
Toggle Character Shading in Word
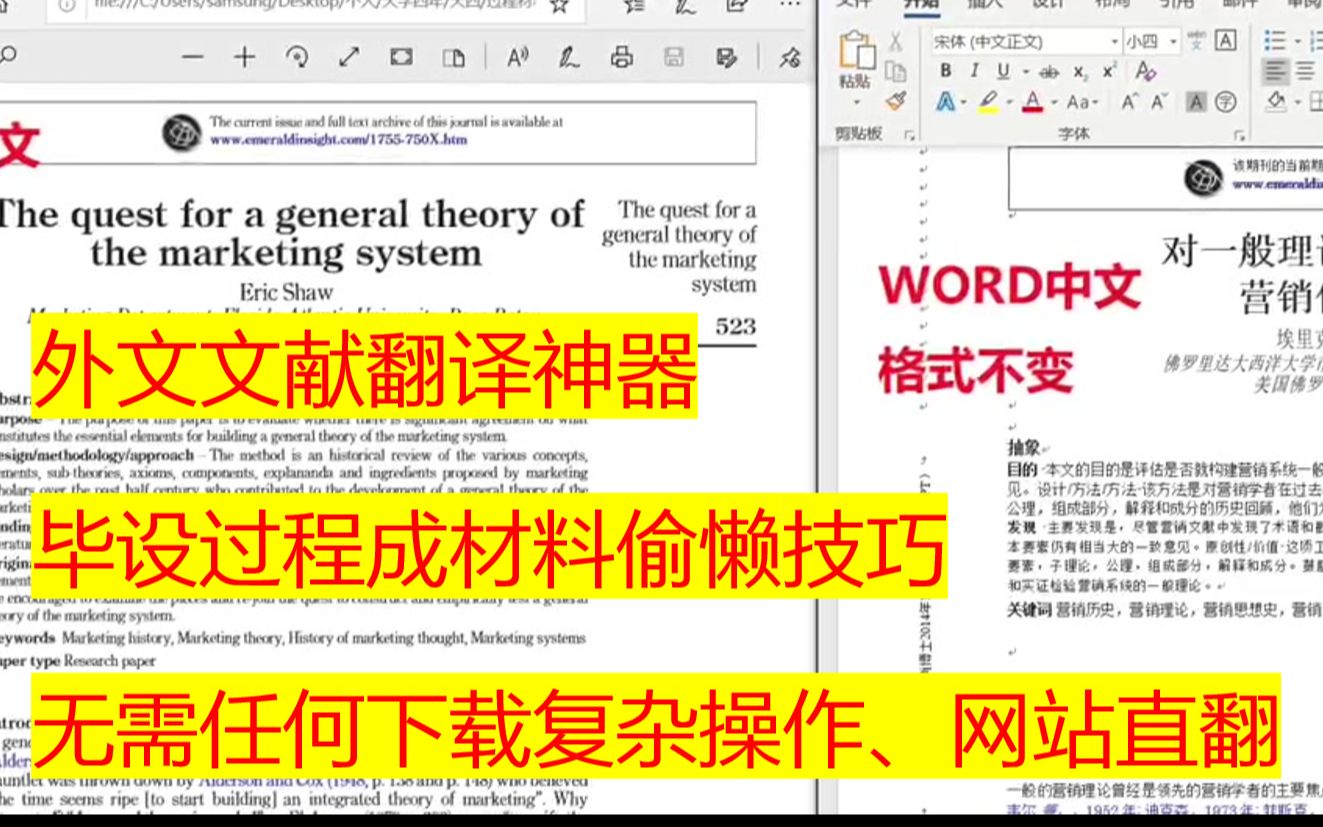pyautogui.click(x=1196, y=102)
